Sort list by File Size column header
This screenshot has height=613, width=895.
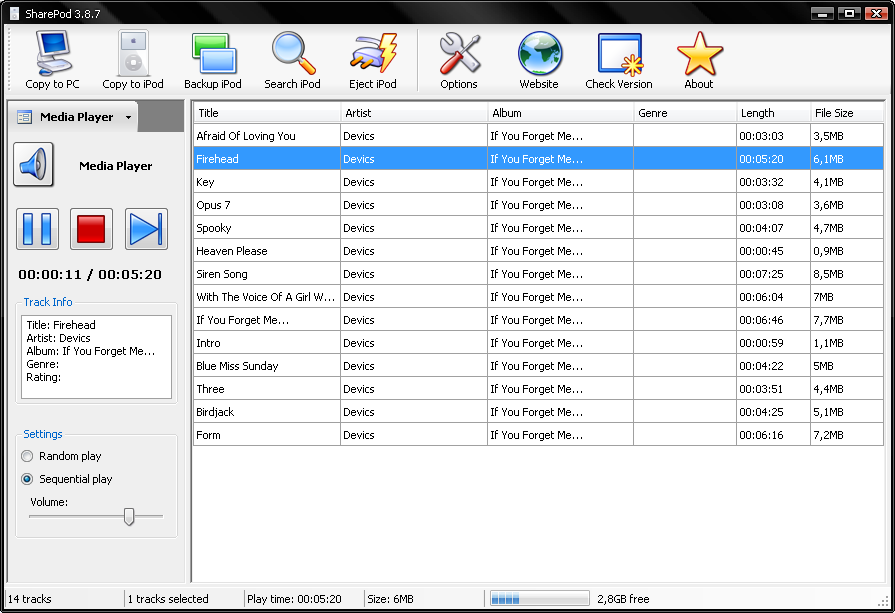point(847,113)
